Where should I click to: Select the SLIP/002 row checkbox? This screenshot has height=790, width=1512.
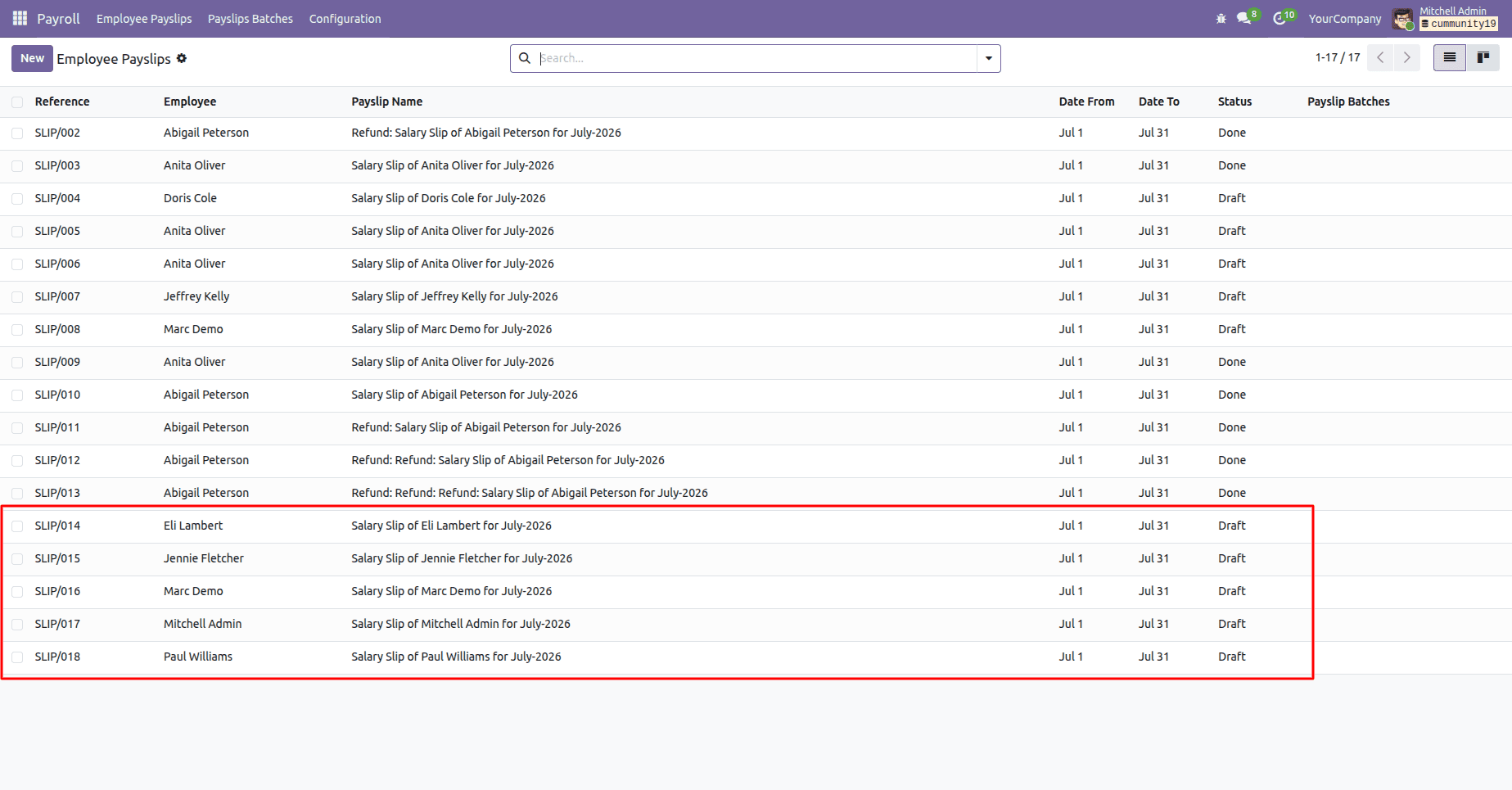17,133
